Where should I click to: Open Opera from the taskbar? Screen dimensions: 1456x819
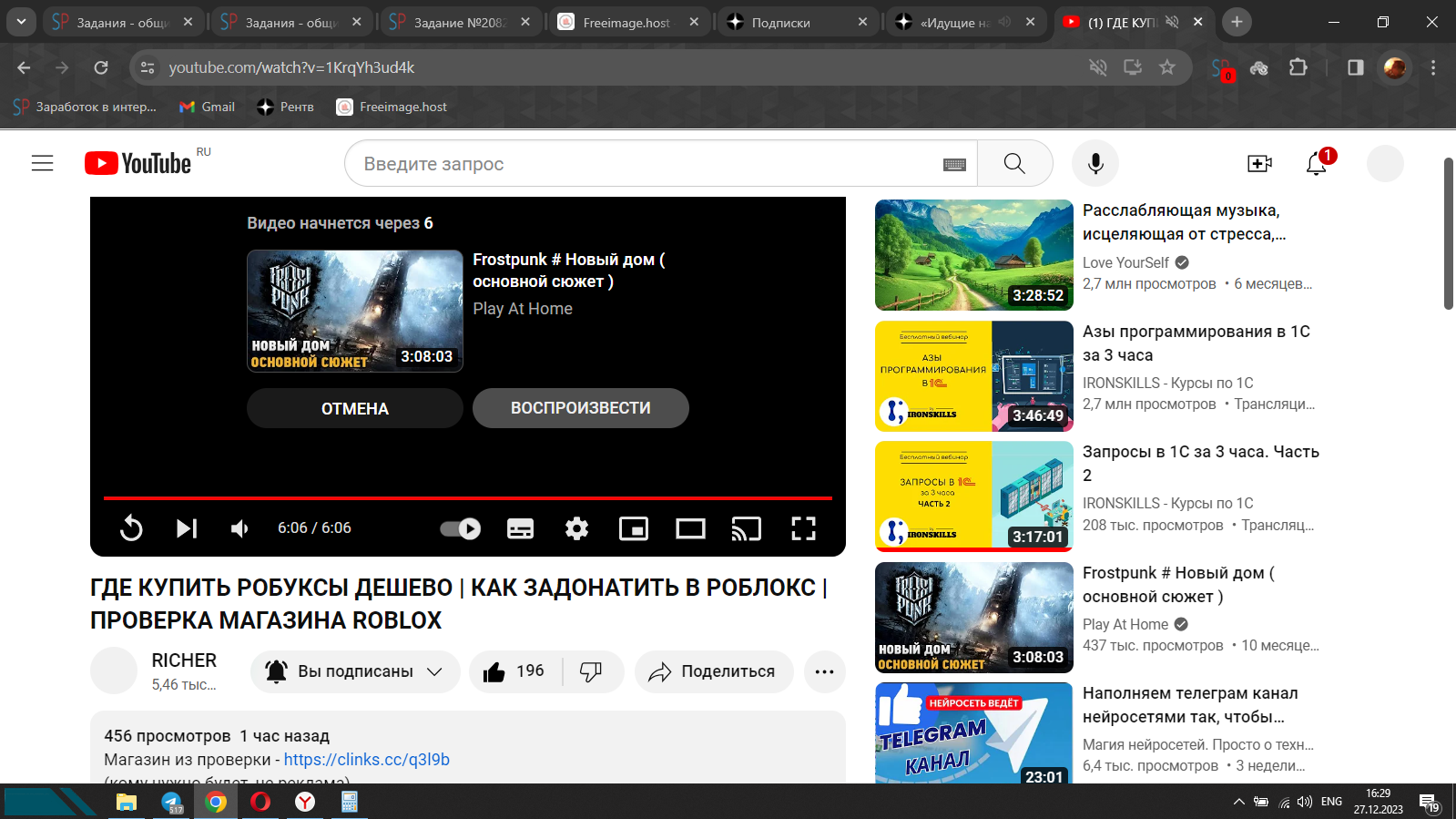pos(260,802)
